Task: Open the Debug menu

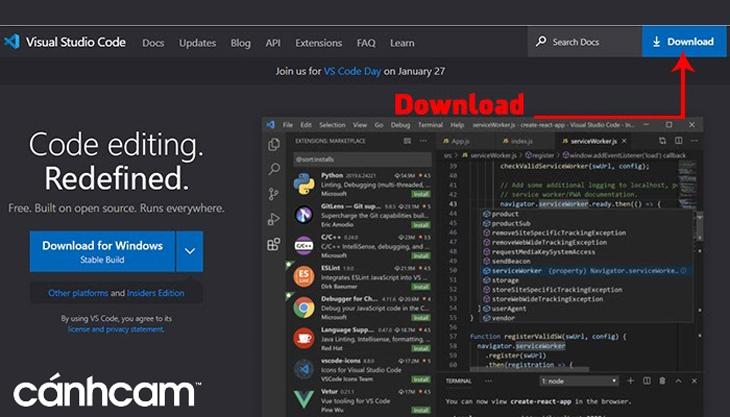Action: [400, 125]
